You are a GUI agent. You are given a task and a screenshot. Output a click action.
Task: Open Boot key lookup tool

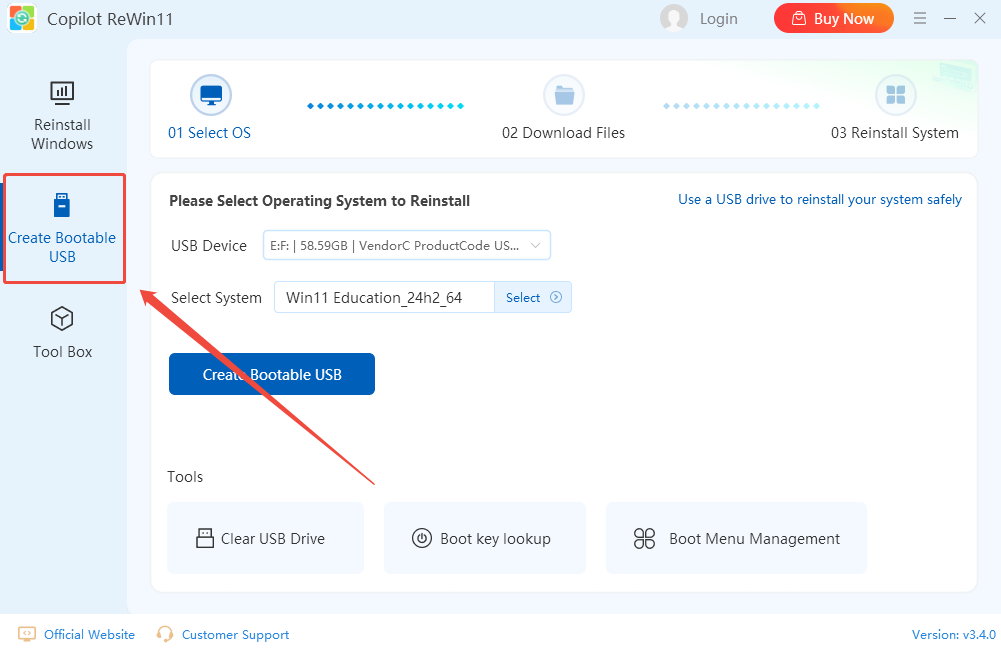(x=484, y=538)
